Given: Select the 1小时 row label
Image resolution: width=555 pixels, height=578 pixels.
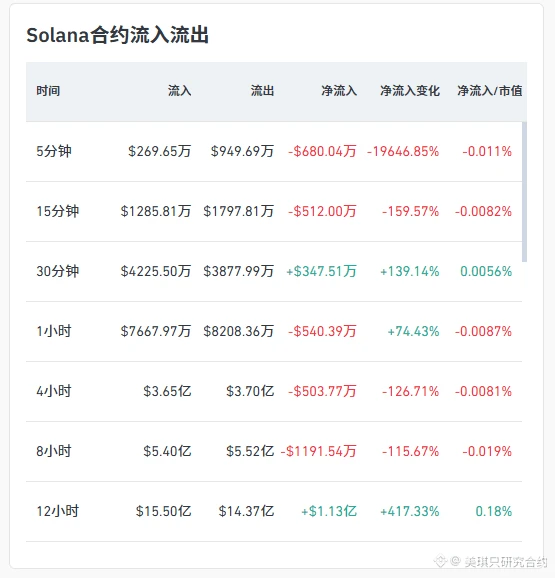Looking at the screenshot, I should click(x=54, y=331).
